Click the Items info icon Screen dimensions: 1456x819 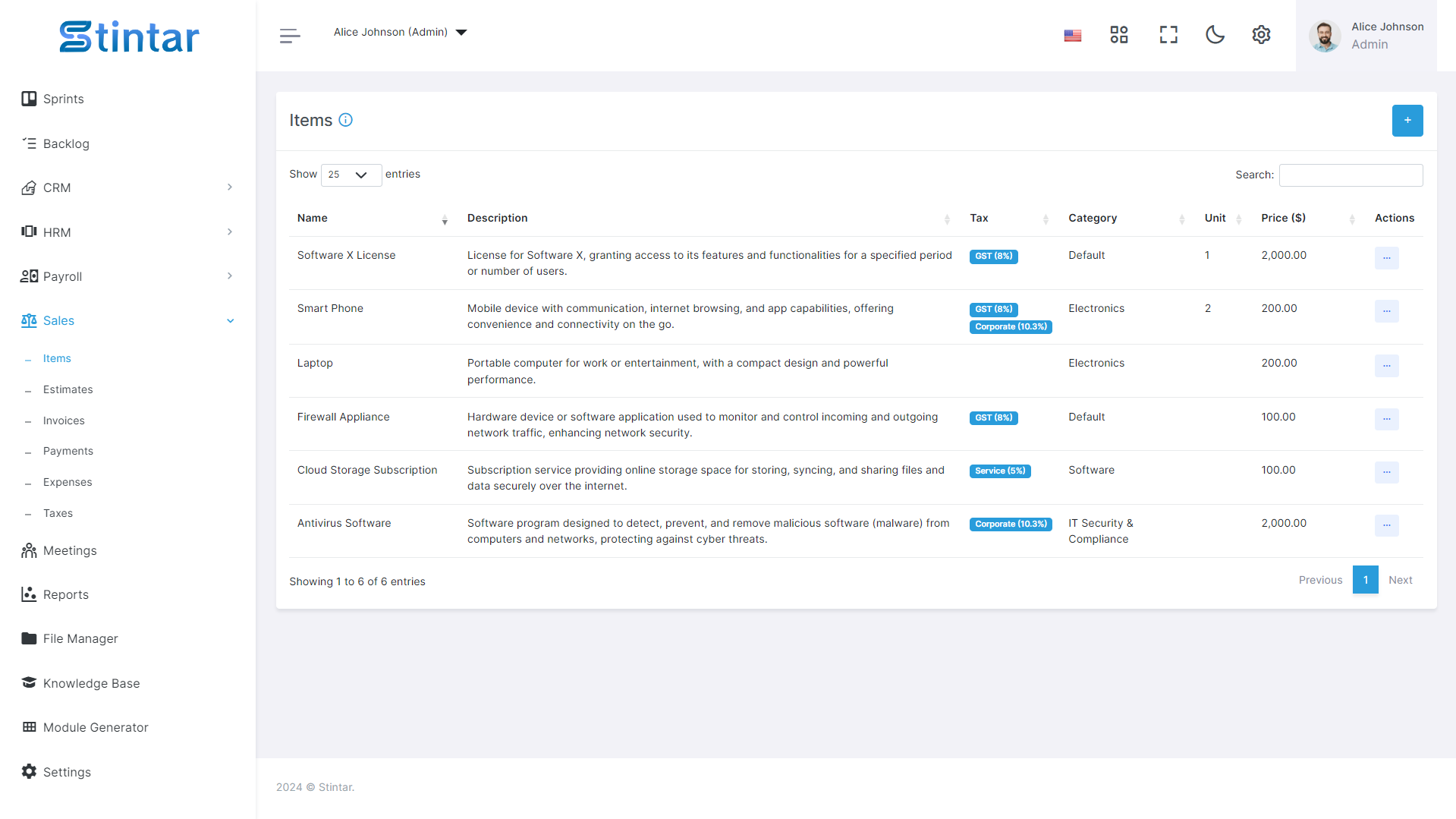click(345, 120)
